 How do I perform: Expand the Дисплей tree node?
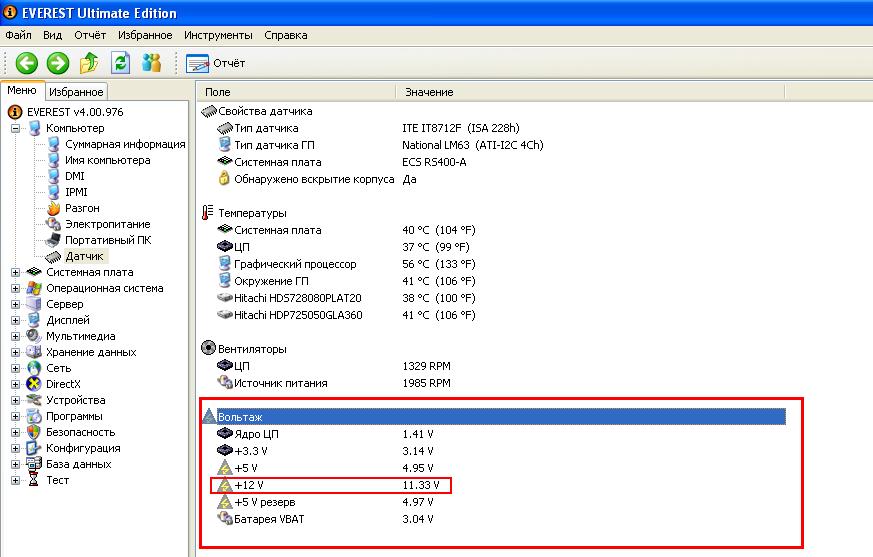16,320
